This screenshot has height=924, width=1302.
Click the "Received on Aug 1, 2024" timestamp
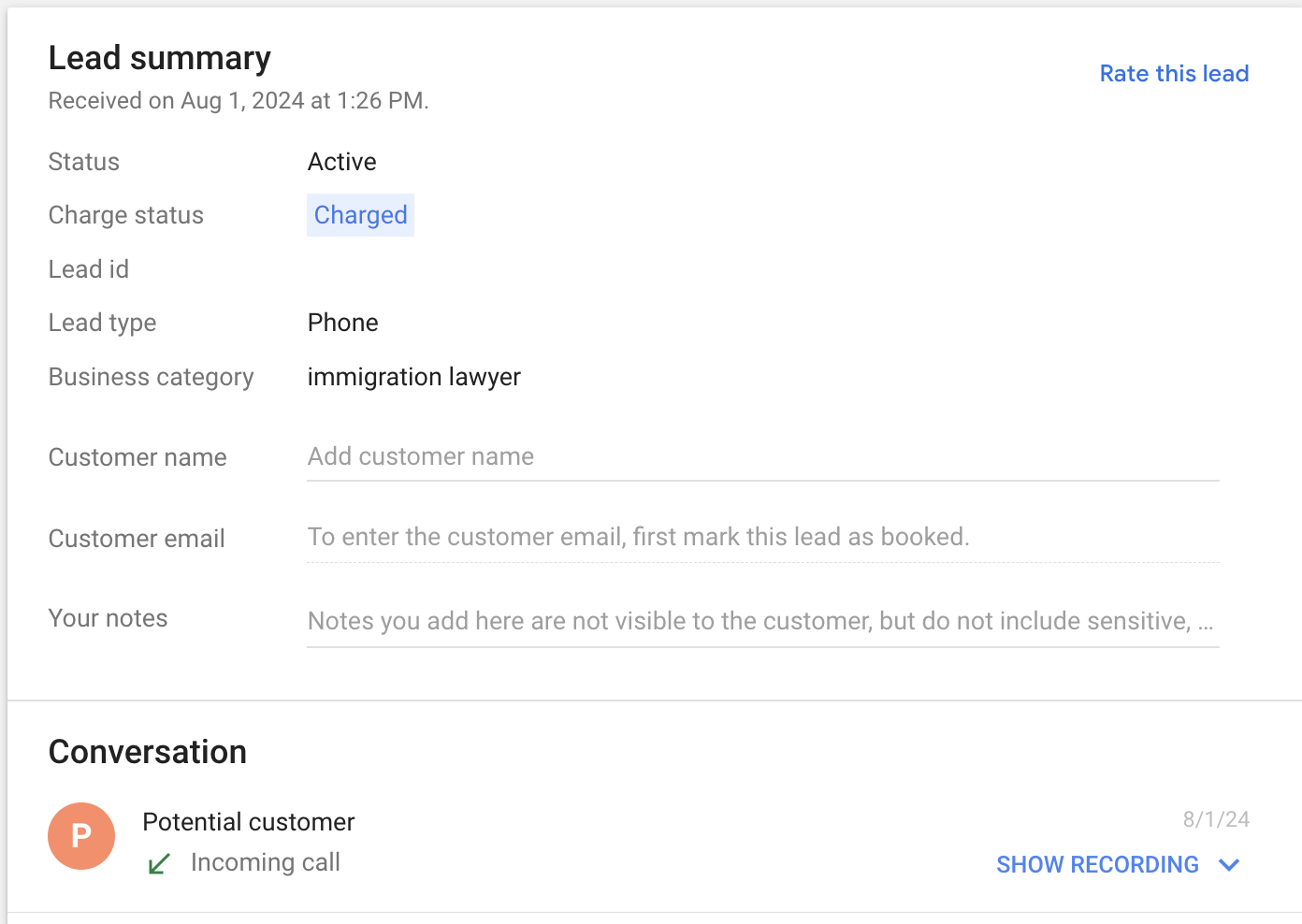pyautogui.click(x=239, y=100)
